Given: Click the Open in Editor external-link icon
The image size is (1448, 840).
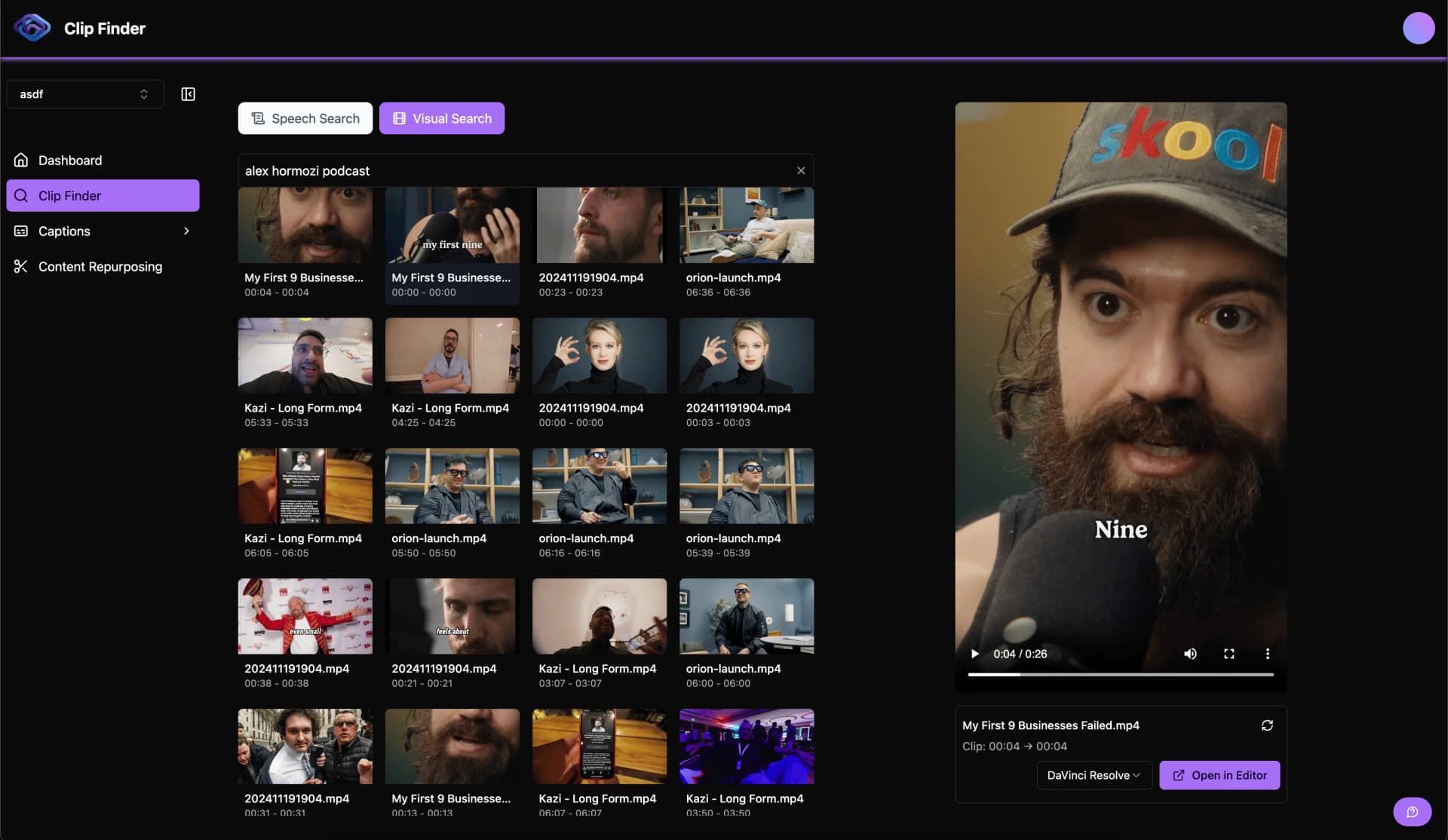Looking at the screenshot, I should point(1178,775).
